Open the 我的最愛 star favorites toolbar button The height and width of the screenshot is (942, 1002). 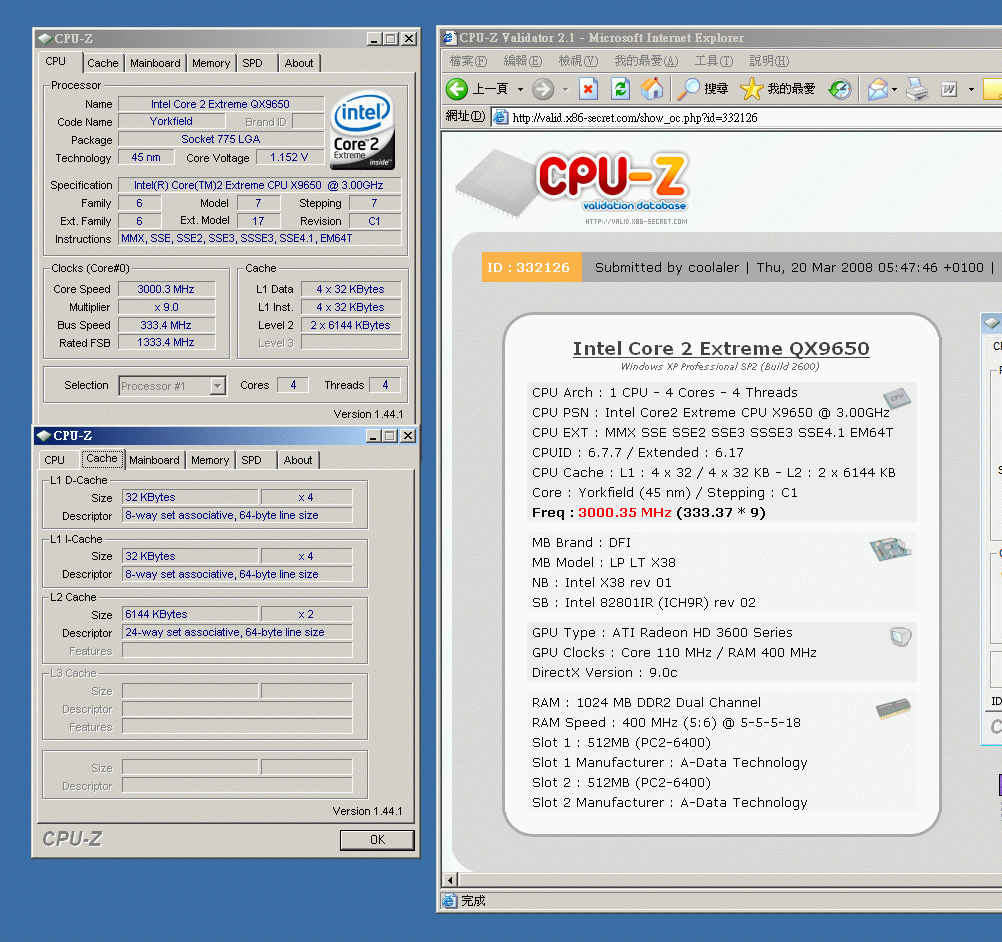click(777, 89)
